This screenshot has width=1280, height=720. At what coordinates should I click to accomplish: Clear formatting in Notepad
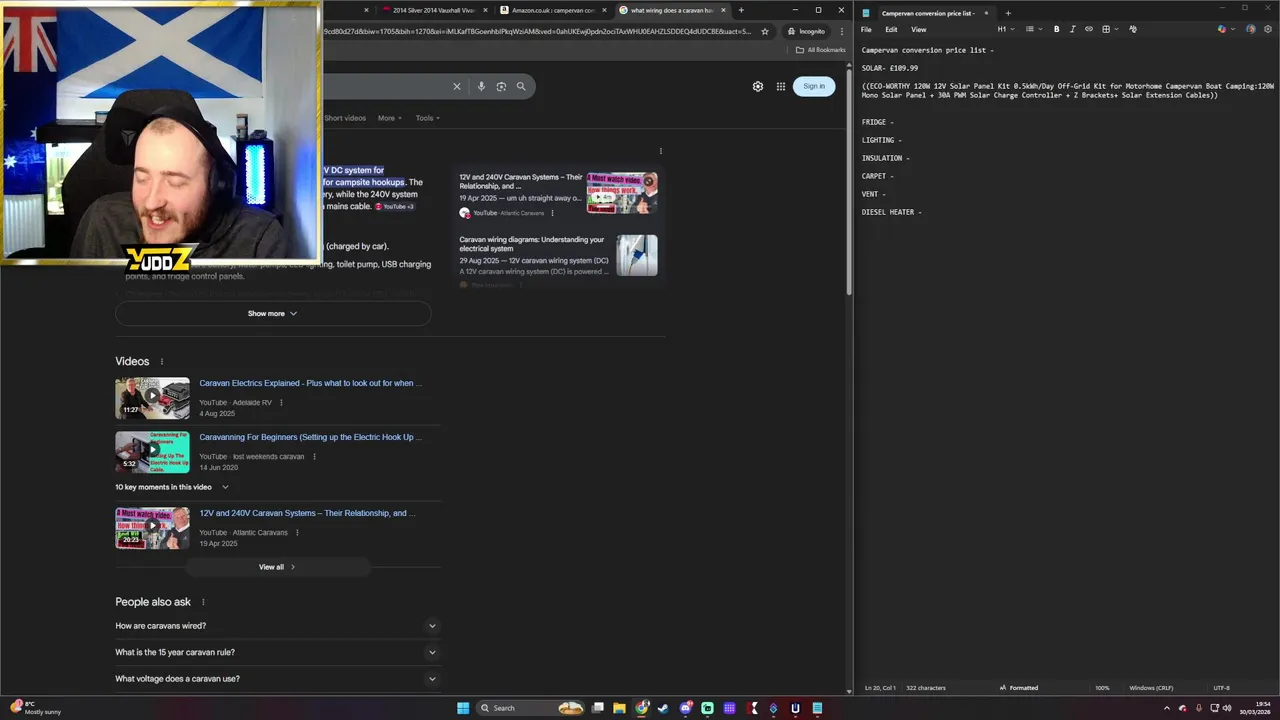[1133, 29]
